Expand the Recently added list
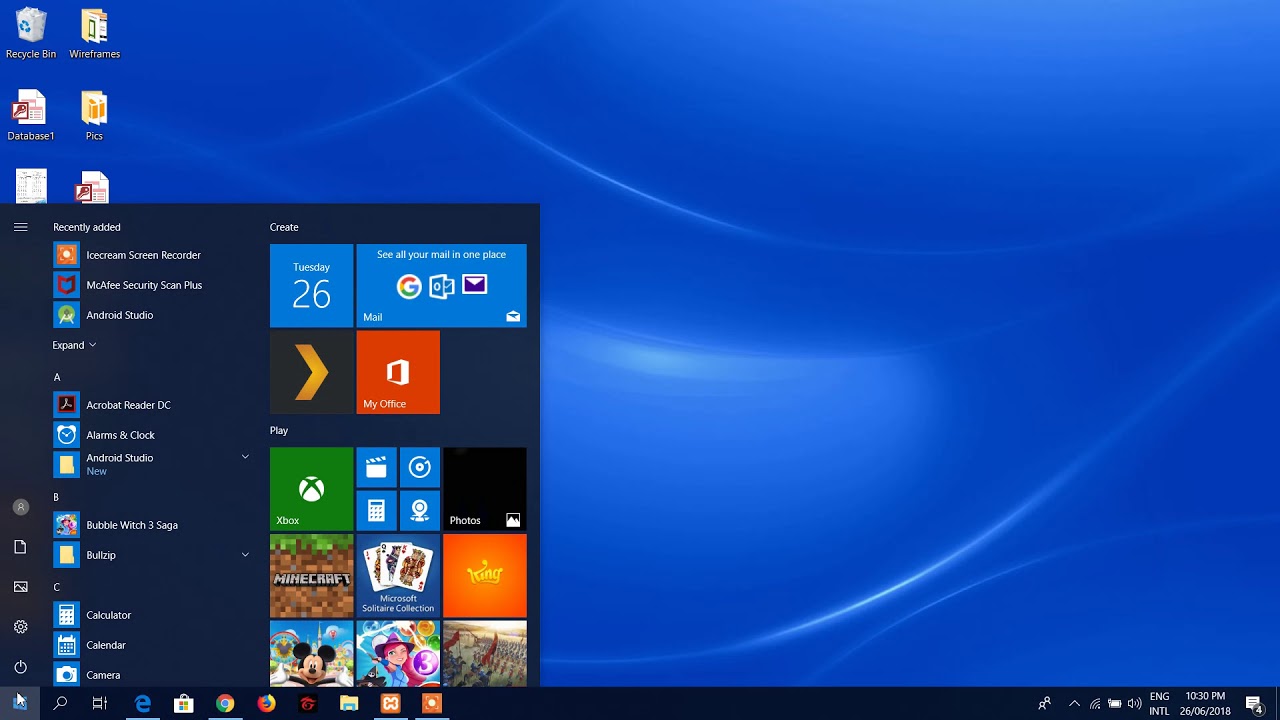 tap(75, 345)
